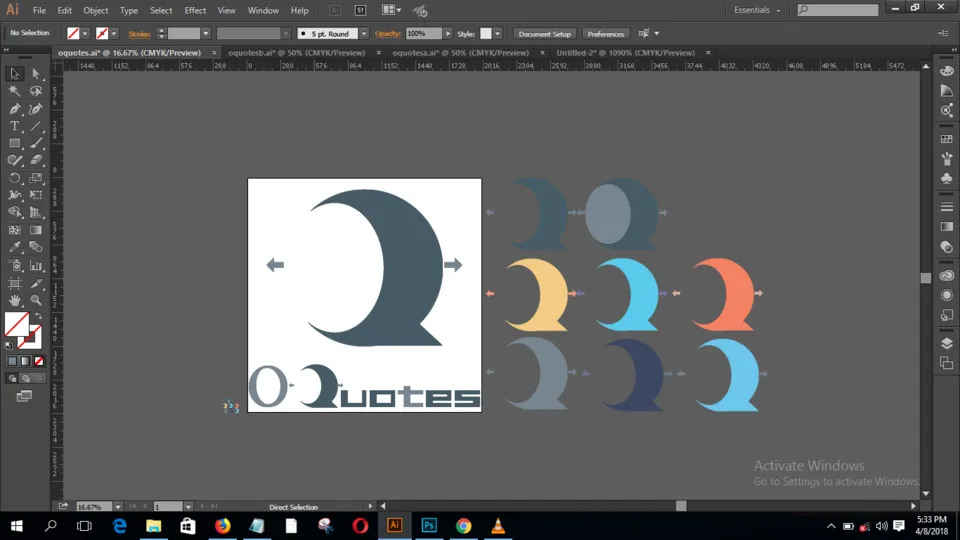Activate the Type tool
This screenshot has height=540, width=960.
(15, 126)
